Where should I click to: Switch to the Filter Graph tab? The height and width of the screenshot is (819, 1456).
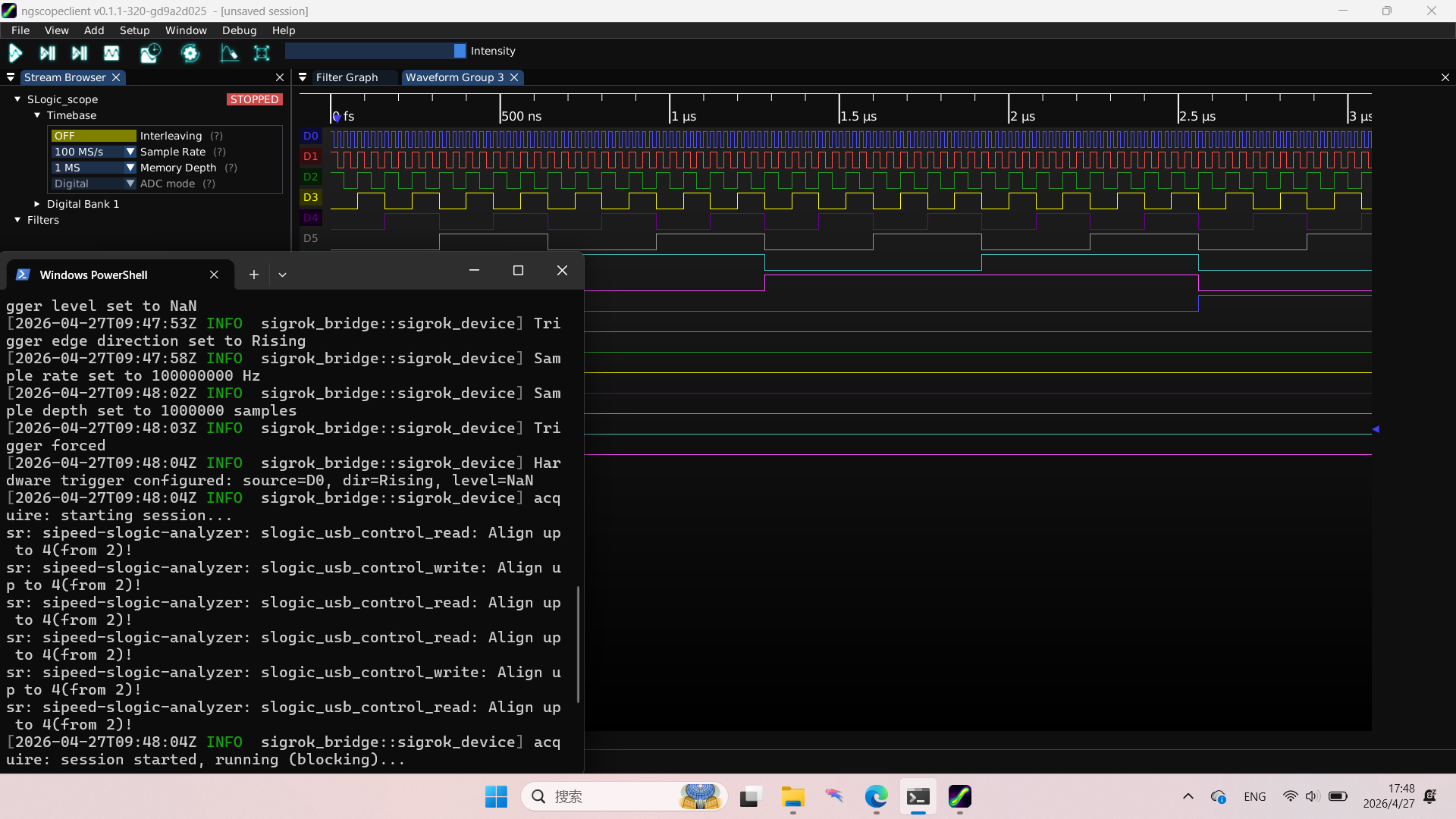click(x=347, y=77)
